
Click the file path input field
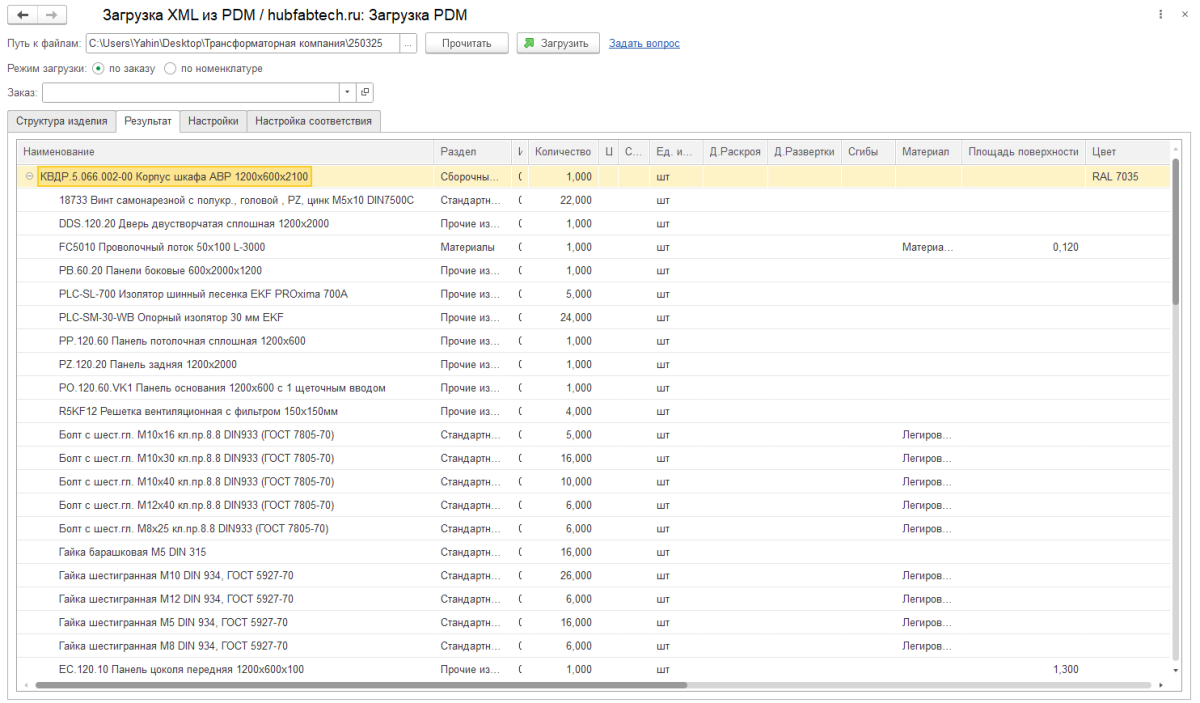pos(242,44)
